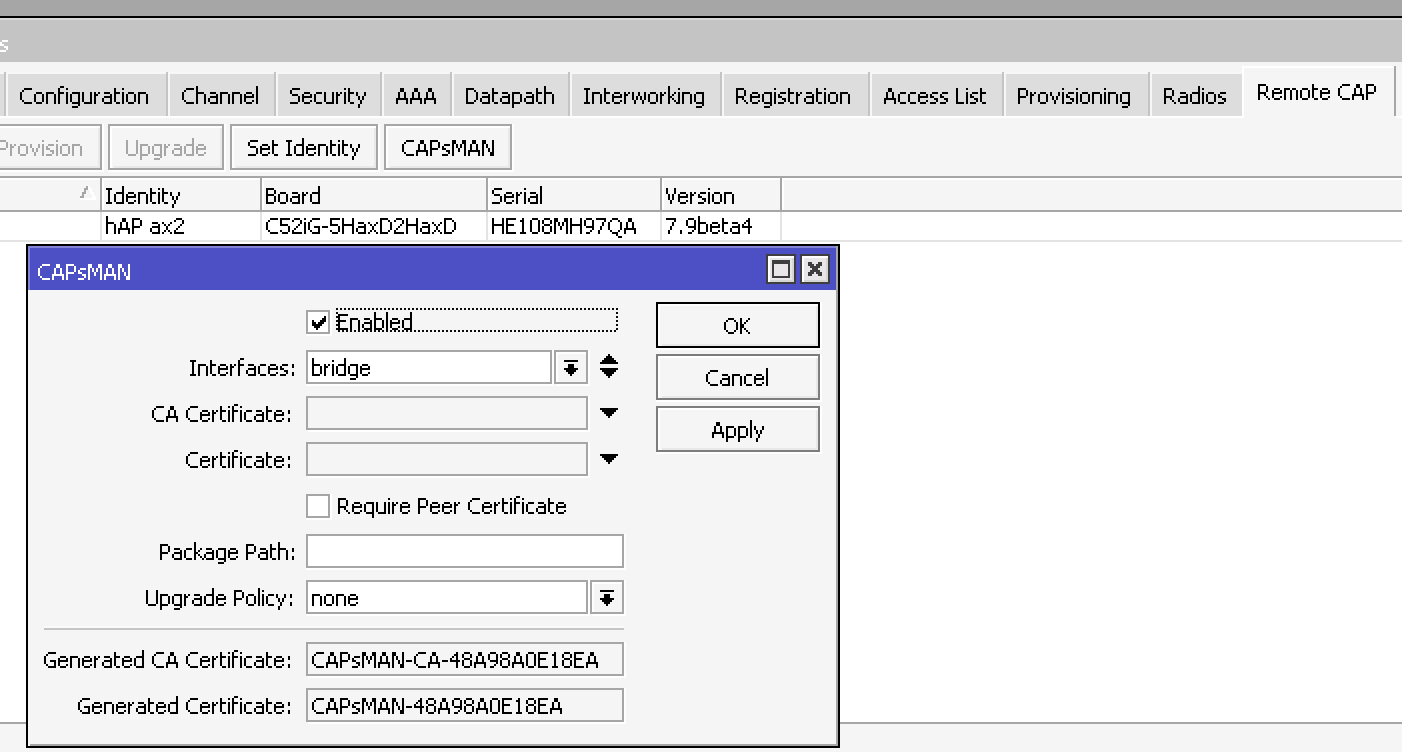Sort table by Identity column

point(181,196)
